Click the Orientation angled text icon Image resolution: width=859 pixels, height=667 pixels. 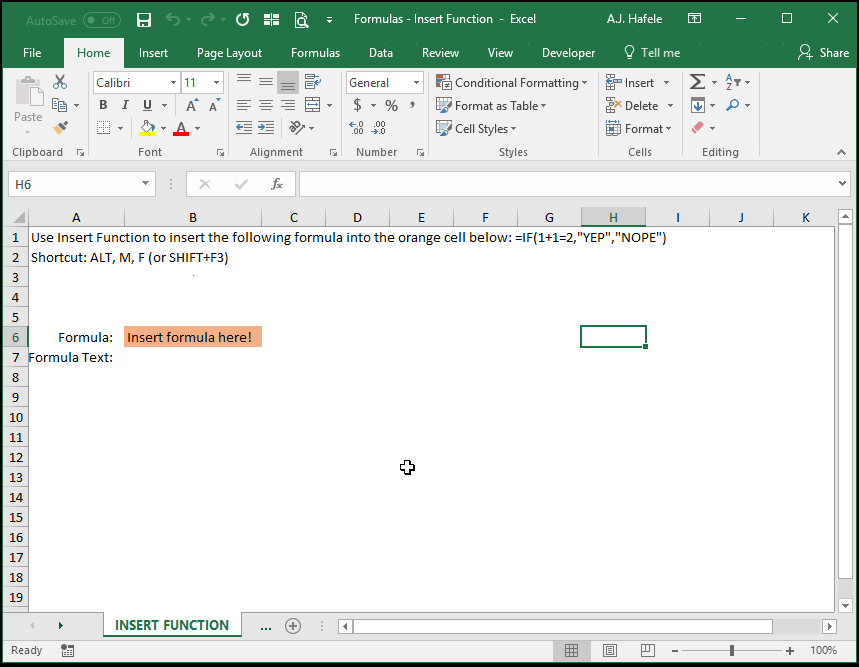click(296, 128)
